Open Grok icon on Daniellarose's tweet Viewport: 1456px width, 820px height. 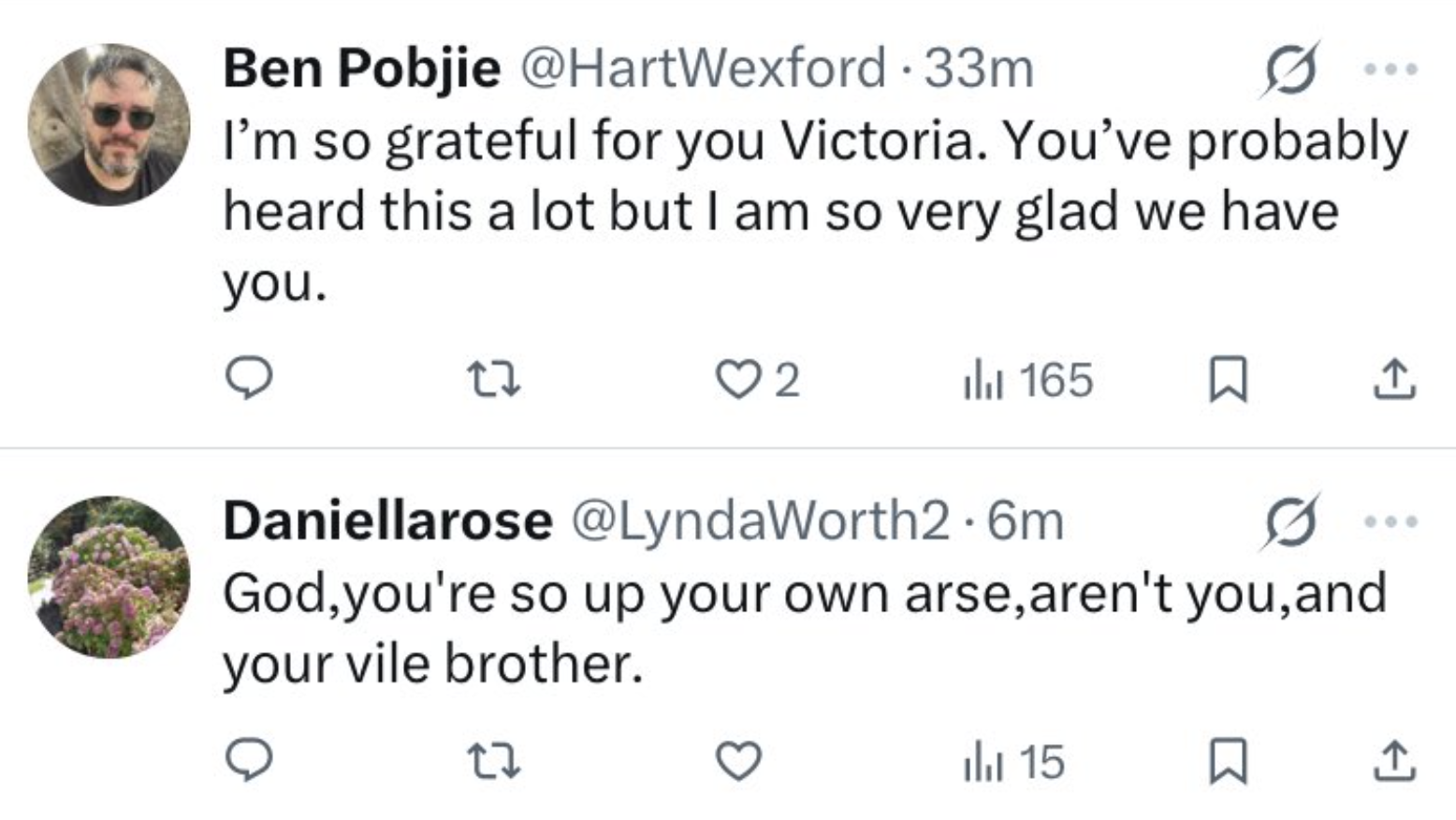coord(1290,522)
